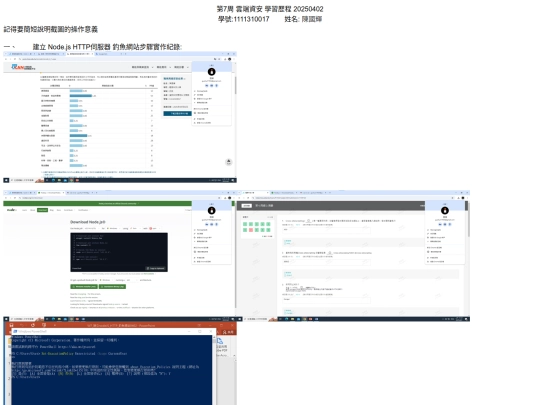Click Copy to clipboard button in code block
The width and height of the screenshot is (540, 405).
click(156, 268)
